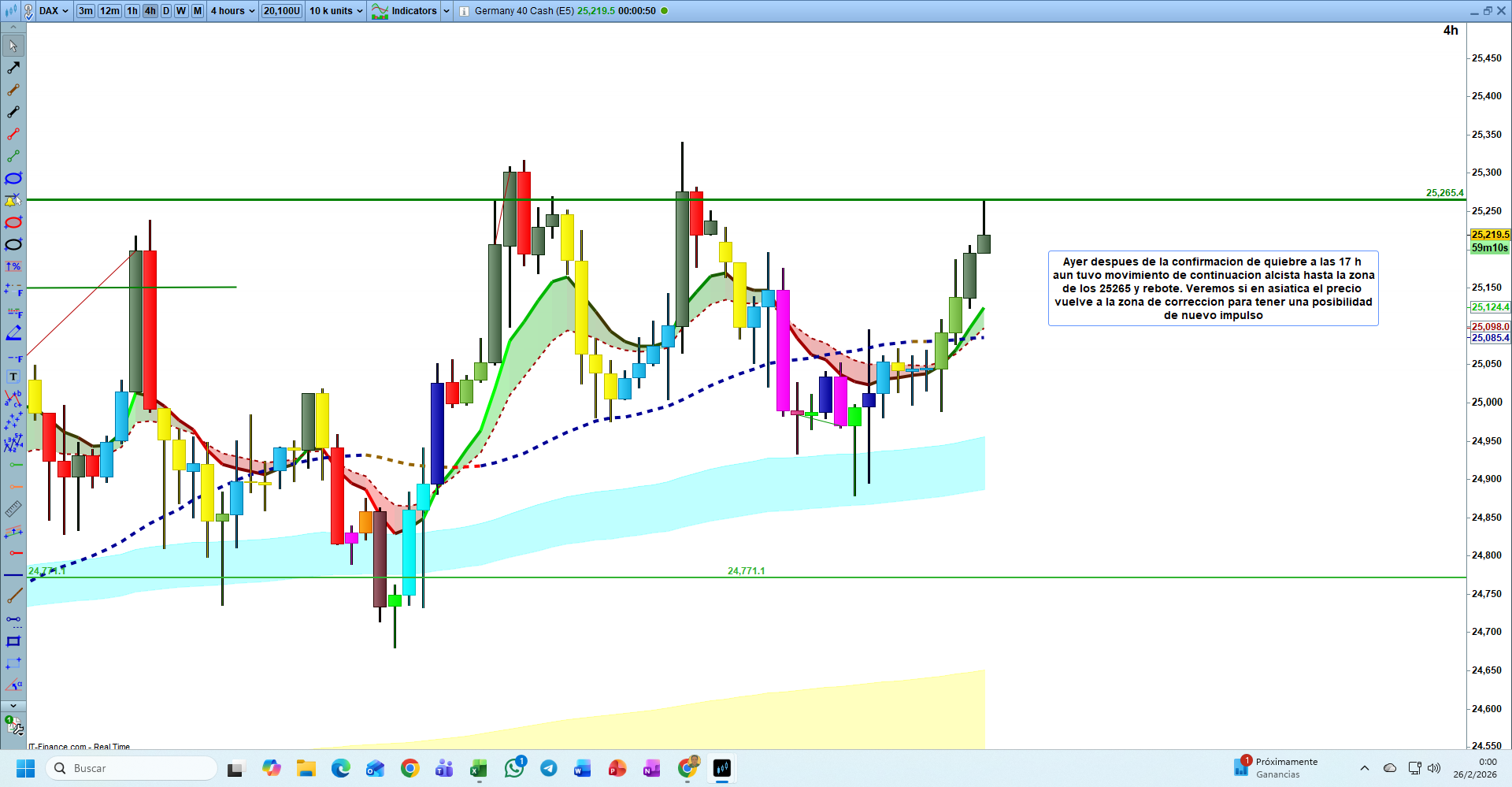The width and height of the screenshot is (1512, 787).
Task: Open the DAX instrument dropdown
Action: coord(54,11)
